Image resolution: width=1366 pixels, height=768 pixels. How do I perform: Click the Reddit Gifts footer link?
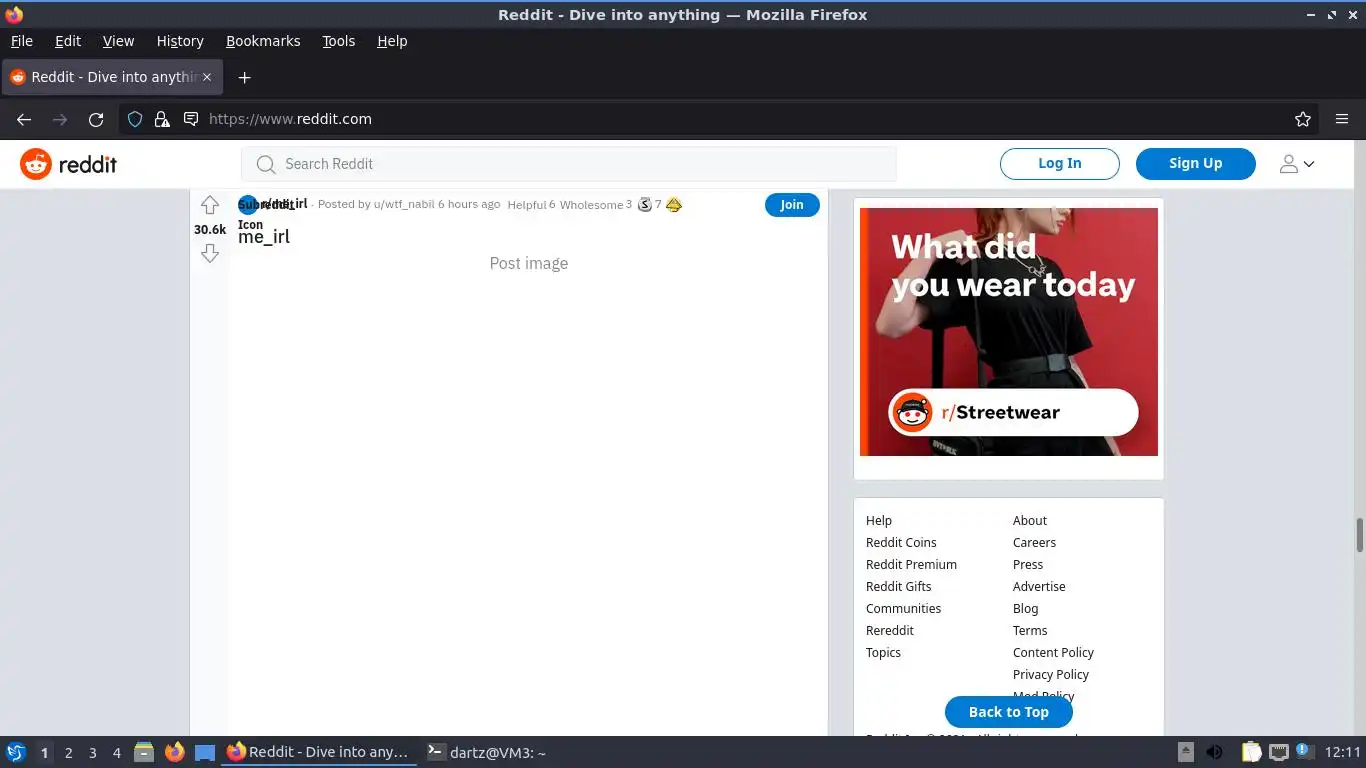click(898, 587)
